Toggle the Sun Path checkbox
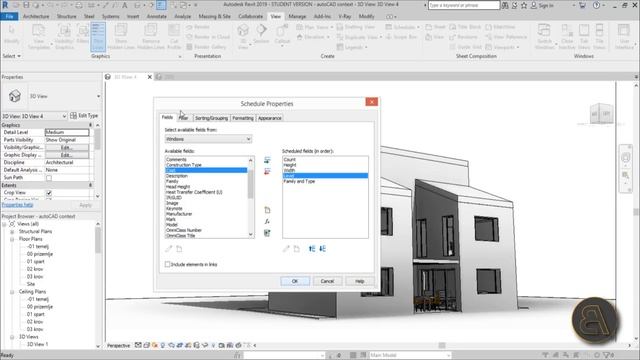Viewport: 640px width, 360px height. coord(49,178)
